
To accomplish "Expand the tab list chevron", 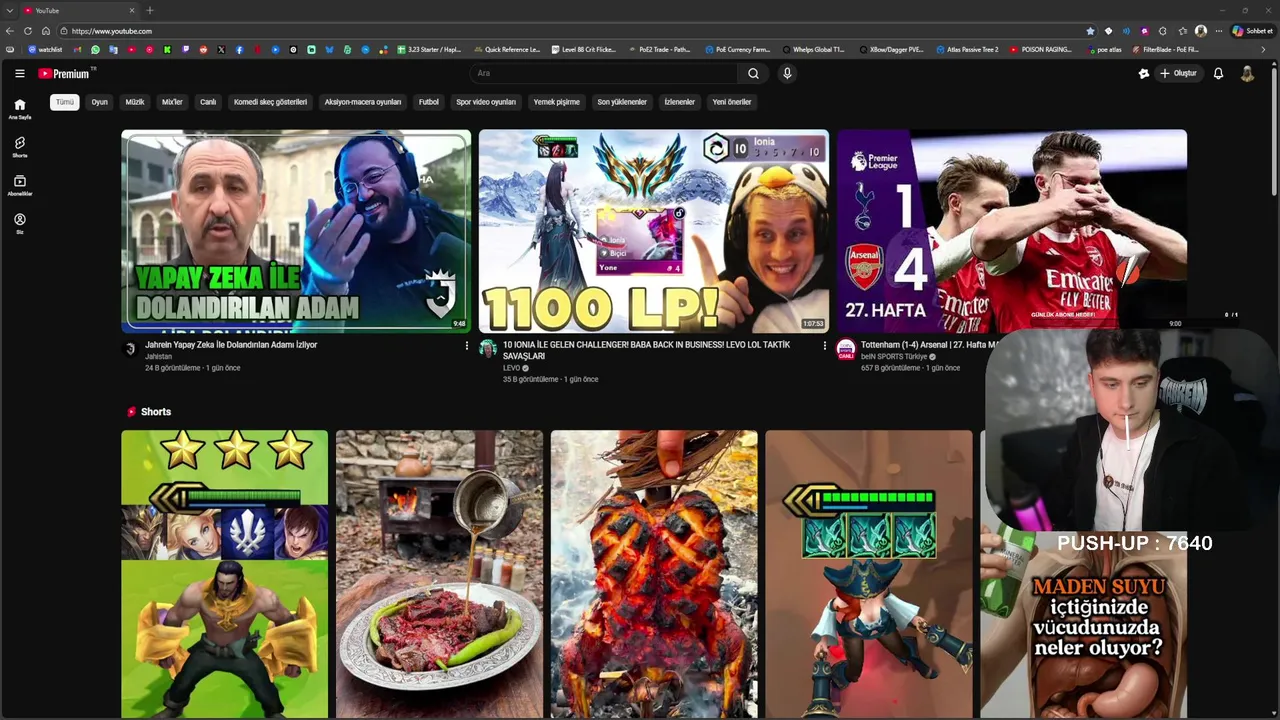I will (x=10, y=10).
